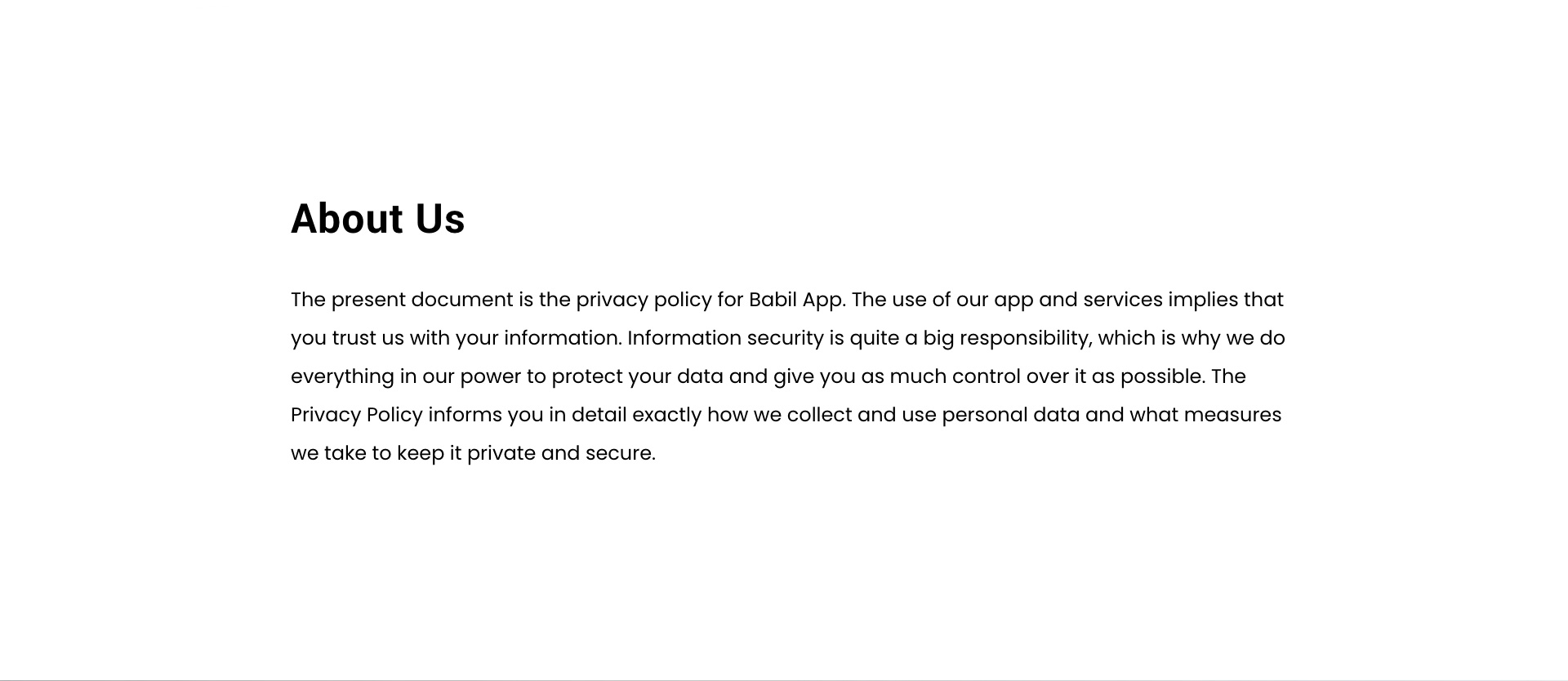Select the phrase "The present document"
1568x681 pixels.
402,300
